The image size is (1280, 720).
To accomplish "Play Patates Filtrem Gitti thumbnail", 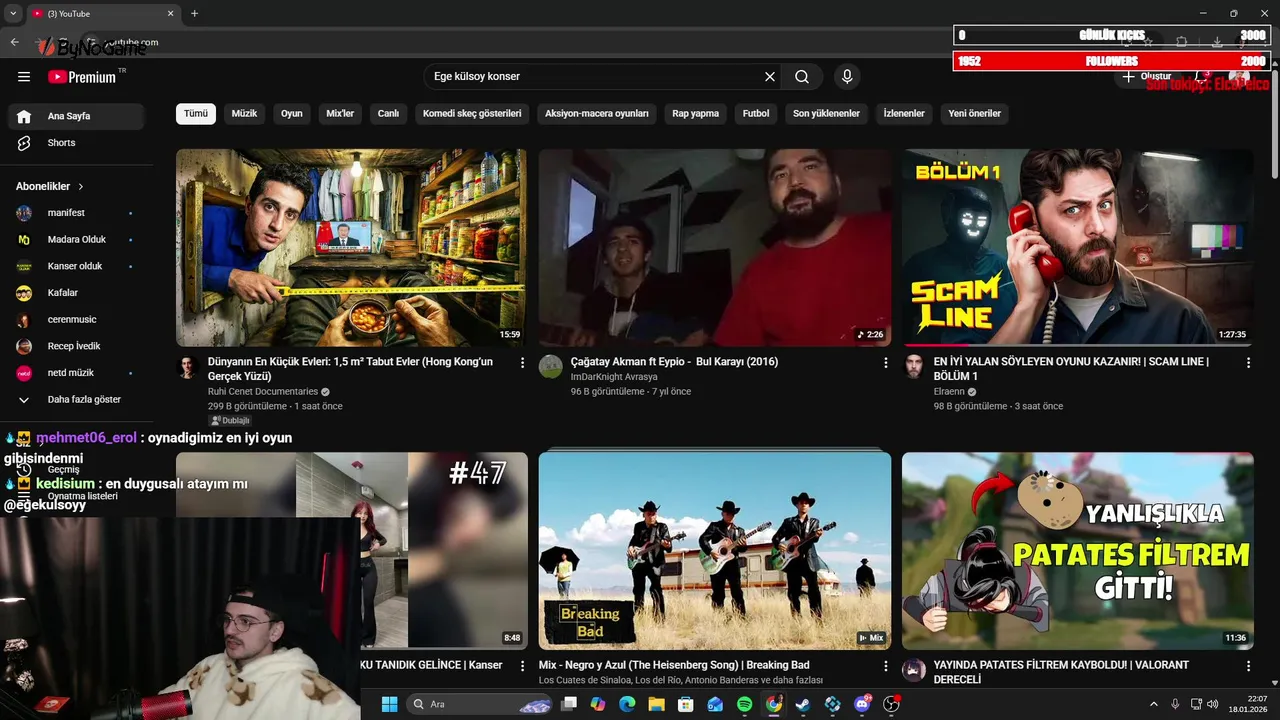I will click(1078, 551).
